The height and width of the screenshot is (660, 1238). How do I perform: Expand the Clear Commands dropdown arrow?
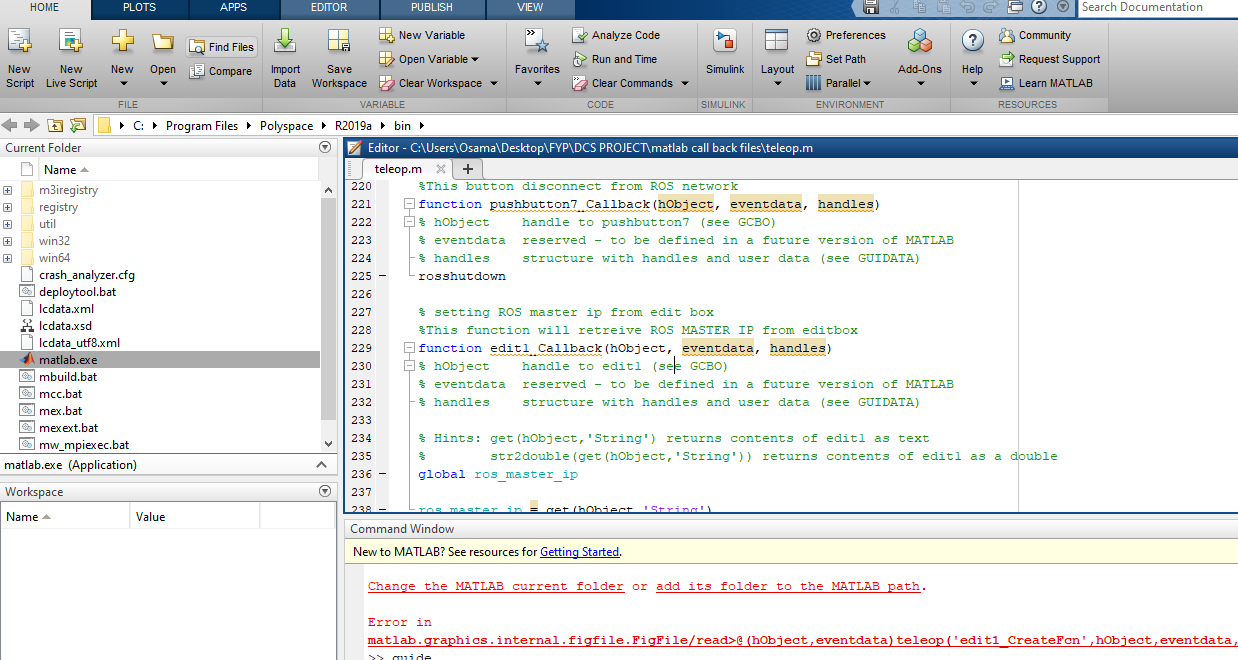pyautogui.click(x=685, y=84)
